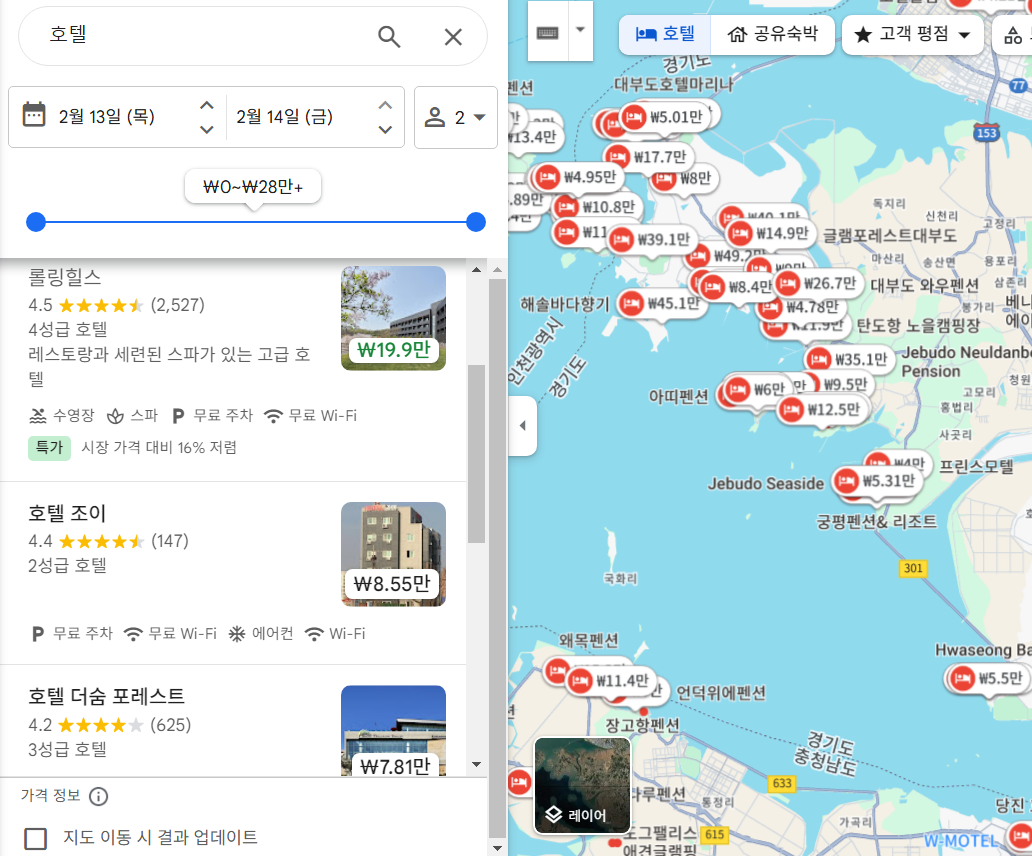Click the ₩5.31만 map marker
1032x856 pixels.
(877, 481)
